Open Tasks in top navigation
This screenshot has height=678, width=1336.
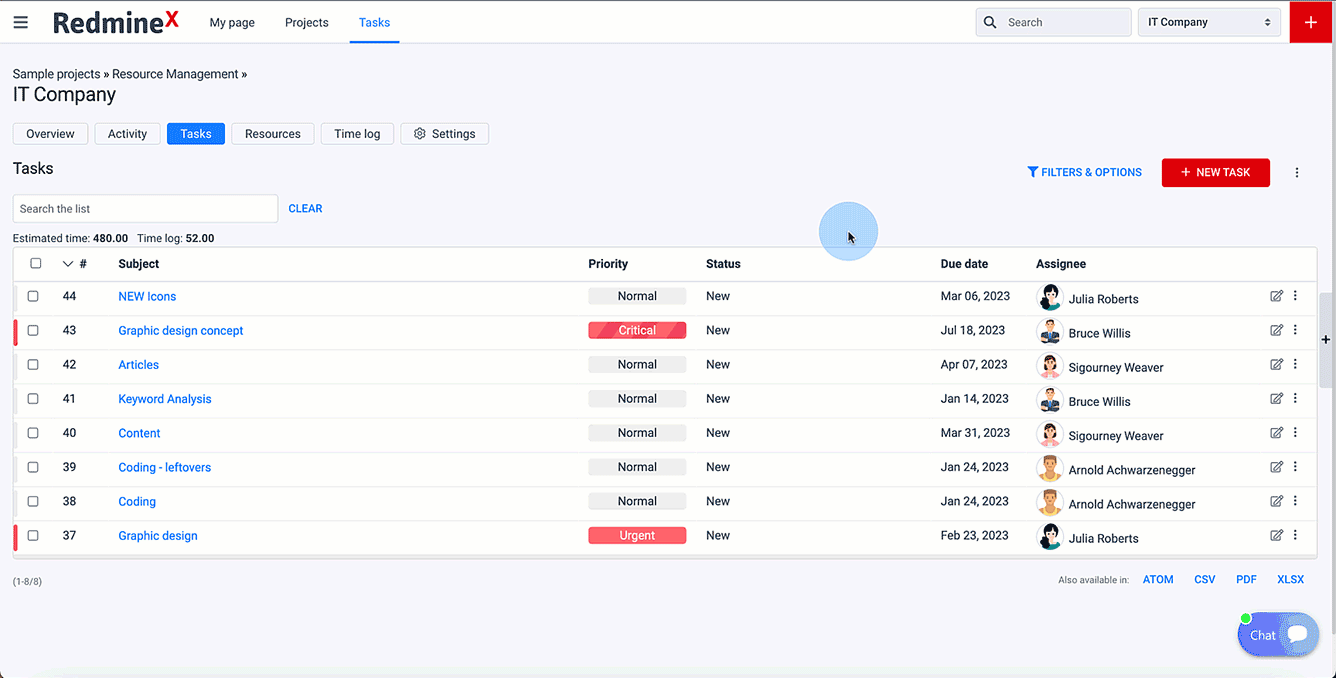click(374, 22)
